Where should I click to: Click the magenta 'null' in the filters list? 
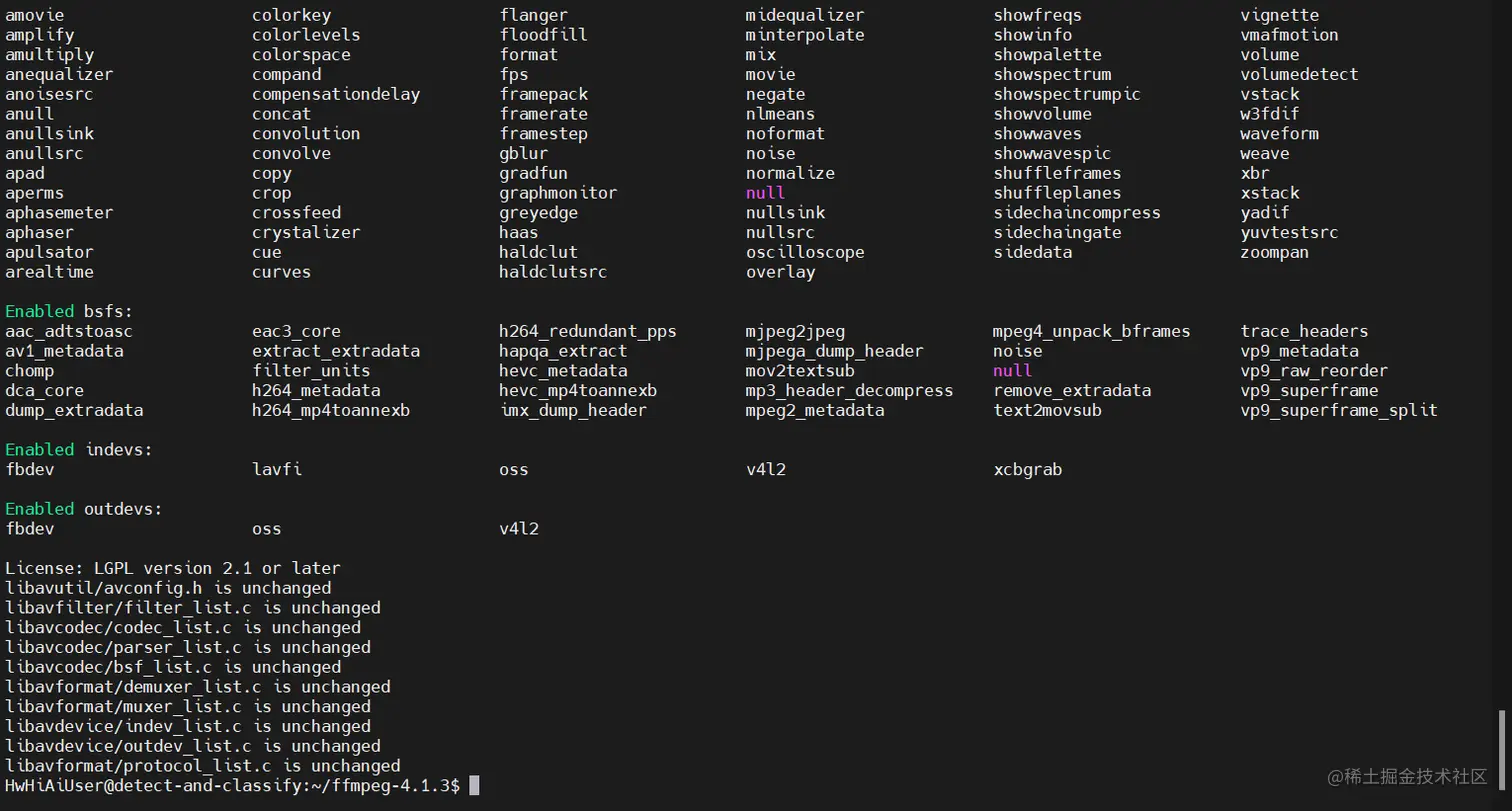point(766,193)
